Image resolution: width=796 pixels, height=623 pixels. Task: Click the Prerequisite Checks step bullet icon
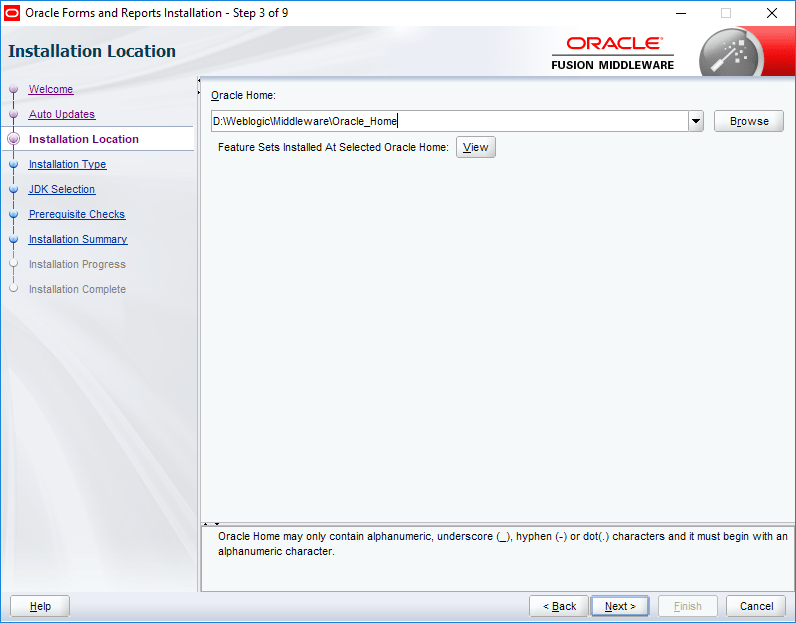[14, 214]
